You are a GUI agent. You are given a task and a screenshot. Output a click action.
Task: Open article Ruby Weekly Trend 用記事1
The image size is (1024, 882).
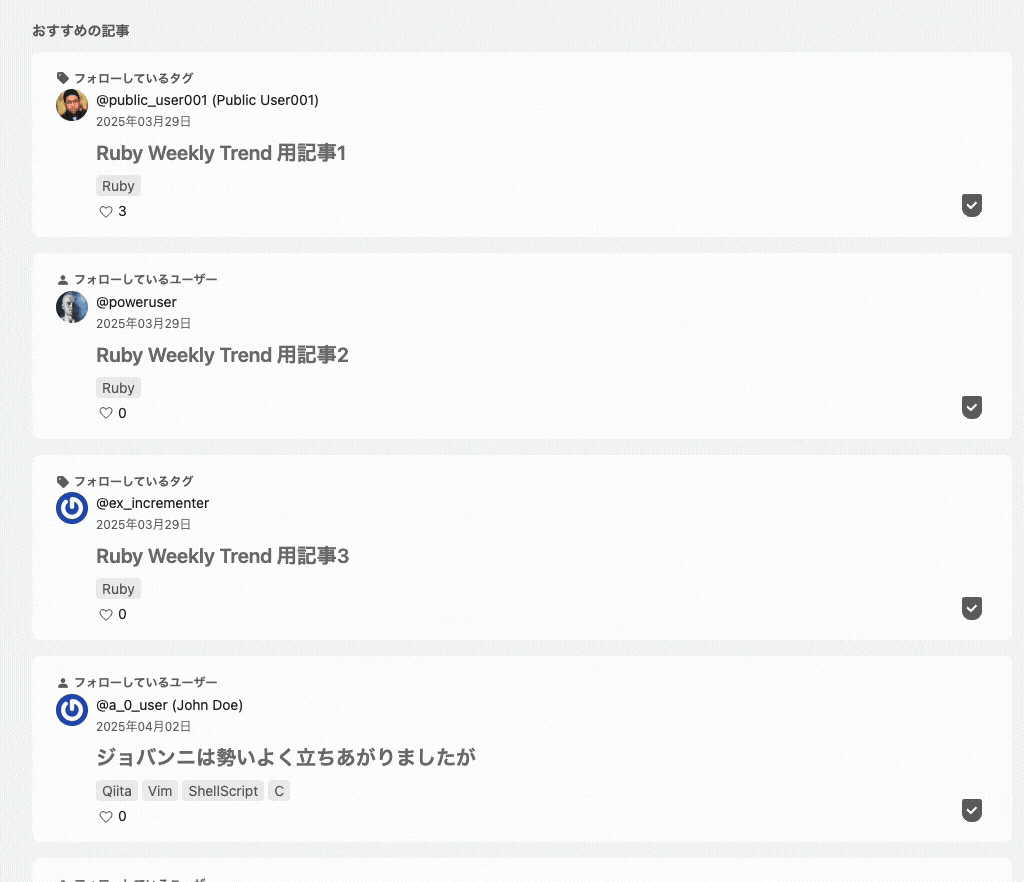click(x=221, y=153)
